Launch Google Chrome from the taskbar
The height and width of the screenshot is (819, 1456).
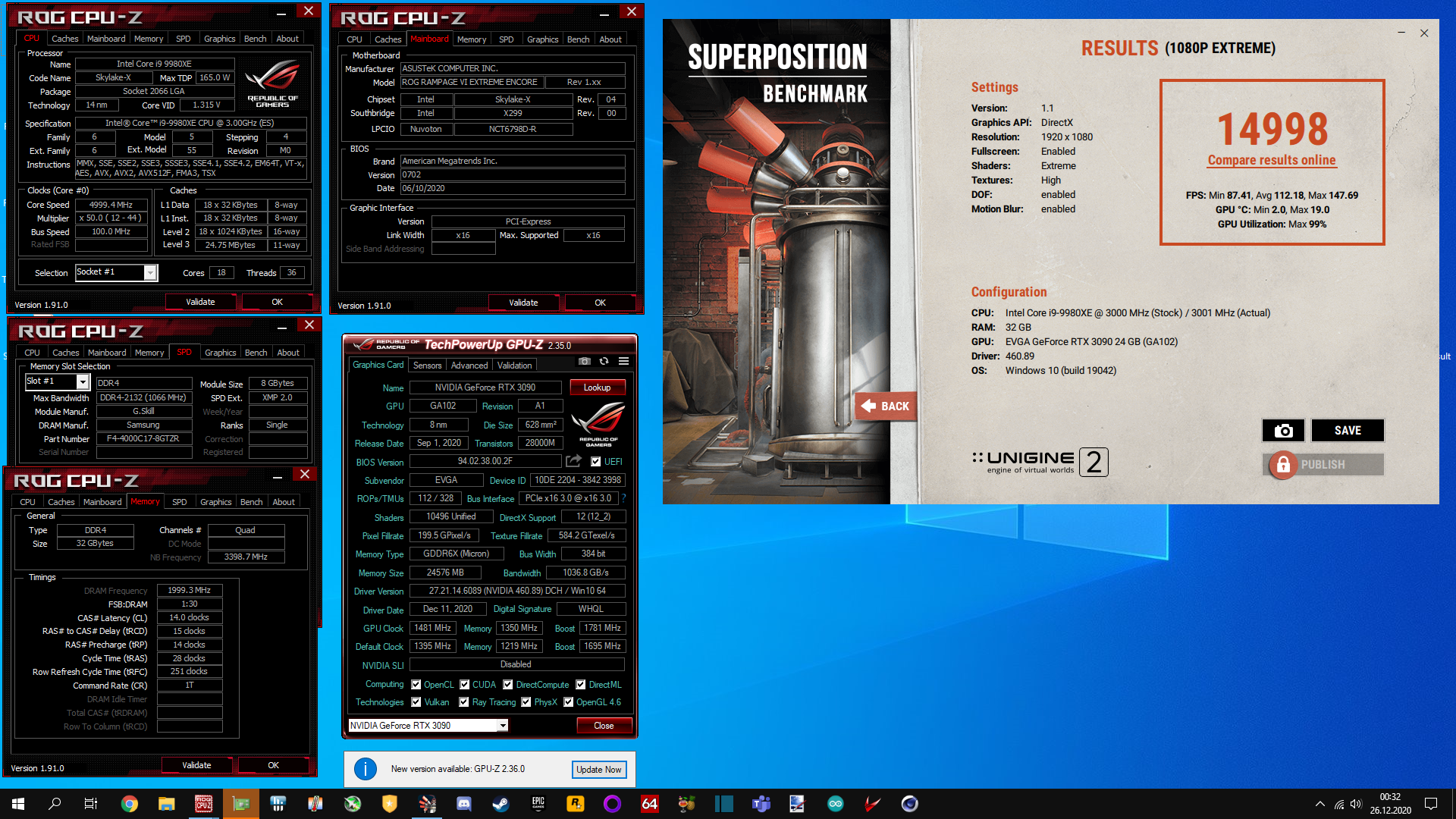[x=130, y=804]
